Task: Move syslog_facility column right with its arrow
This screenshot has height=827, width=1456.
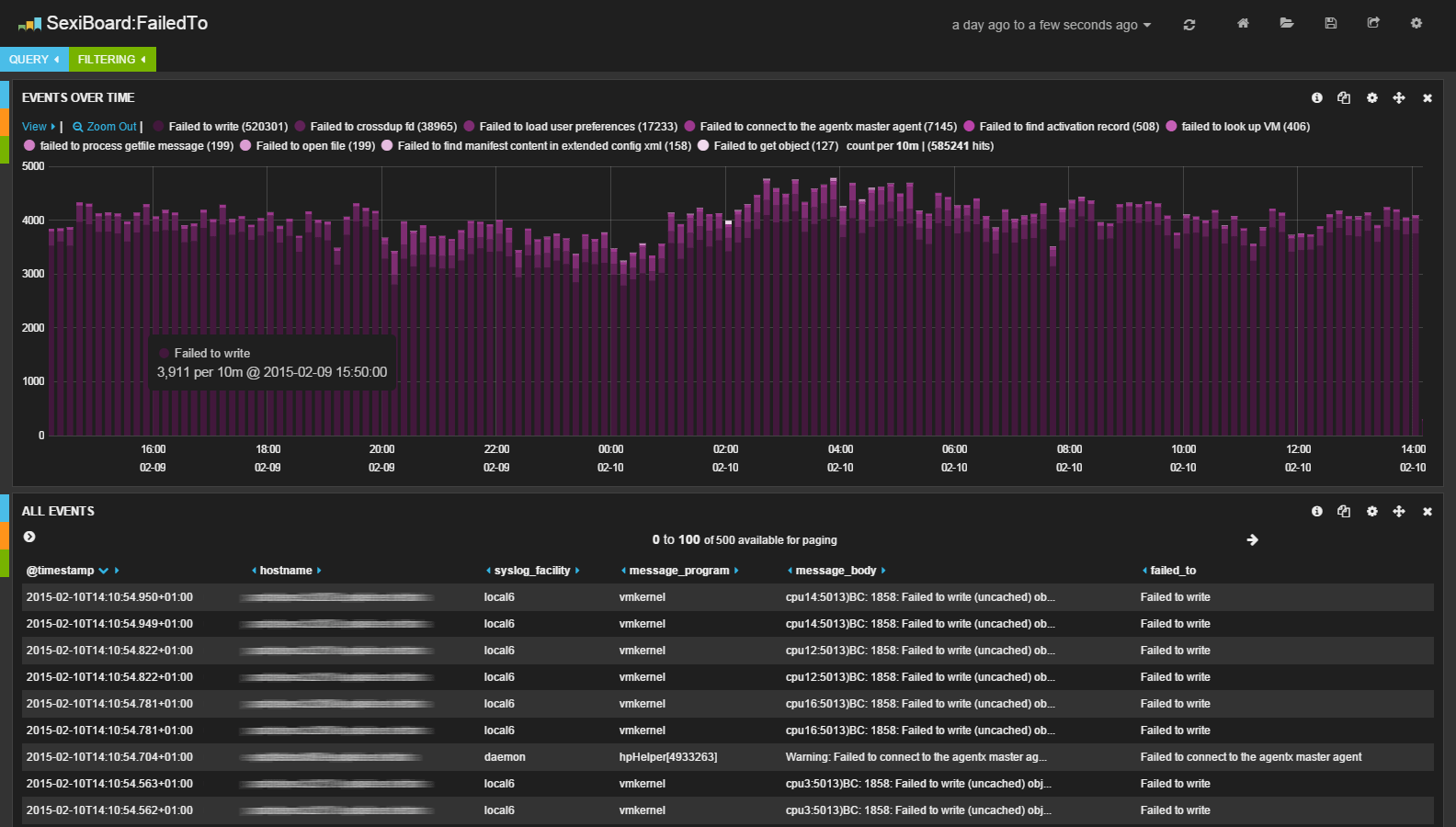Action: pyautogui.click(x=577, y=571)
